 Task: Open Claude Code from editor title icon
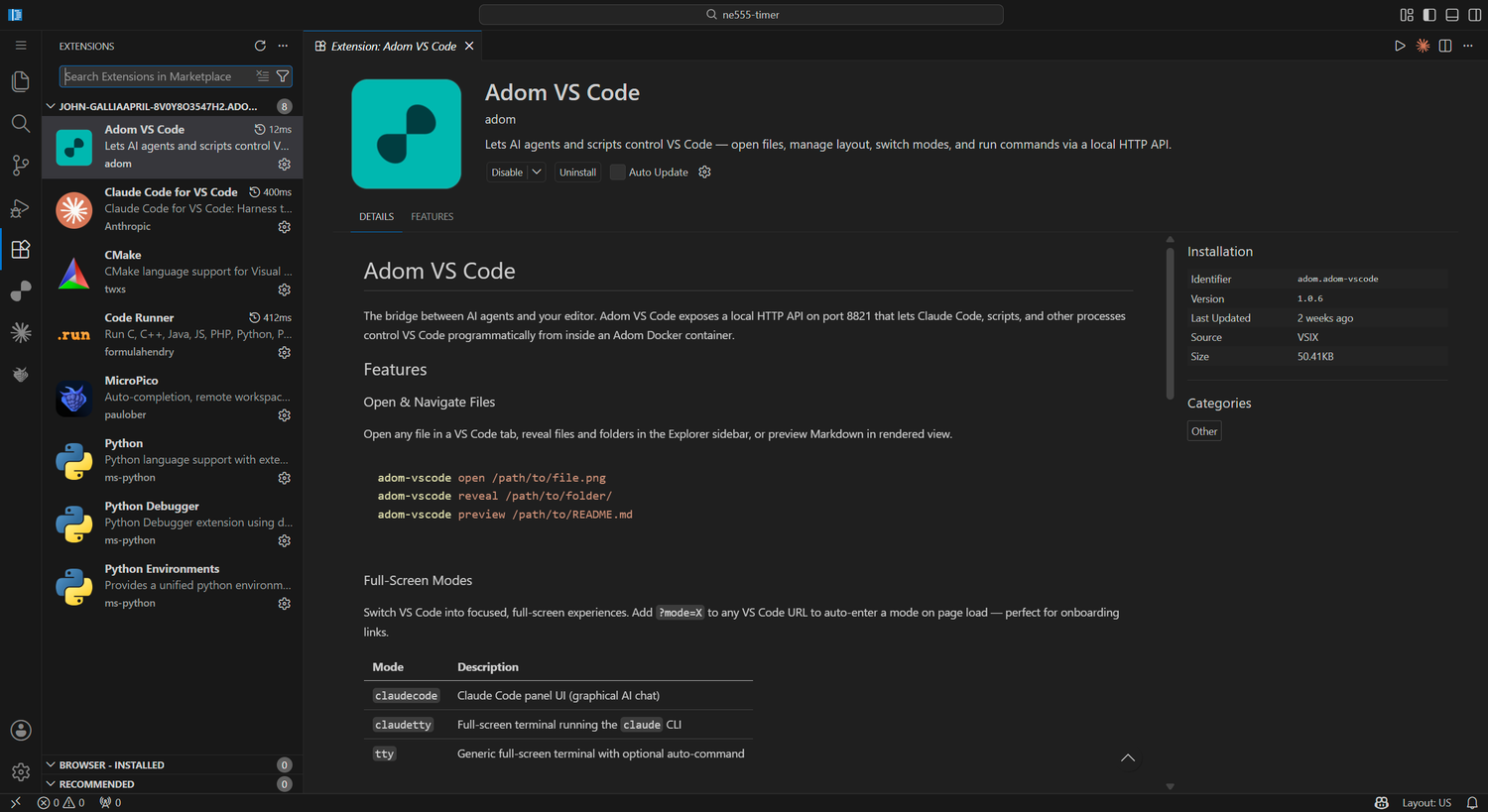[x=1423, y=46]
